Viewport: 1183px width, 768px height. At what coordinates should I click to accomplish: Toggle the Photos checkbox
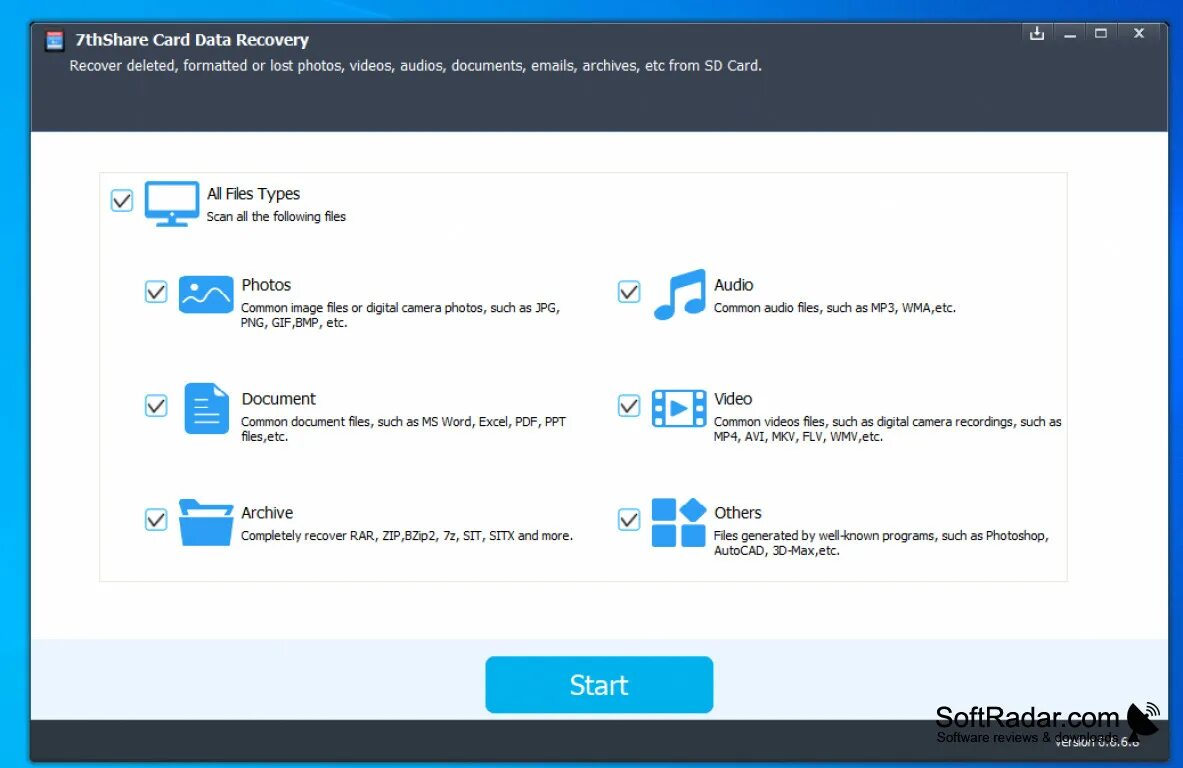pos(156,292)
